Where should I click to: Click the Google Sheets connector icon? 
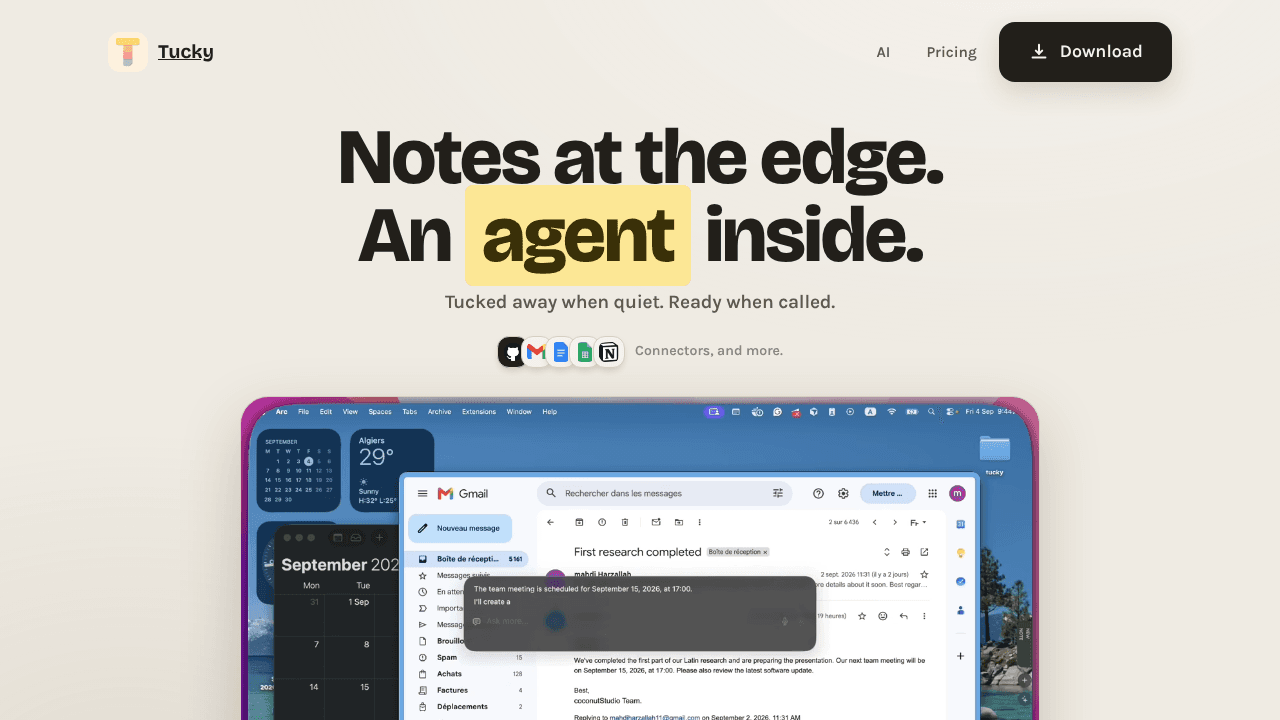coord(584,352)
